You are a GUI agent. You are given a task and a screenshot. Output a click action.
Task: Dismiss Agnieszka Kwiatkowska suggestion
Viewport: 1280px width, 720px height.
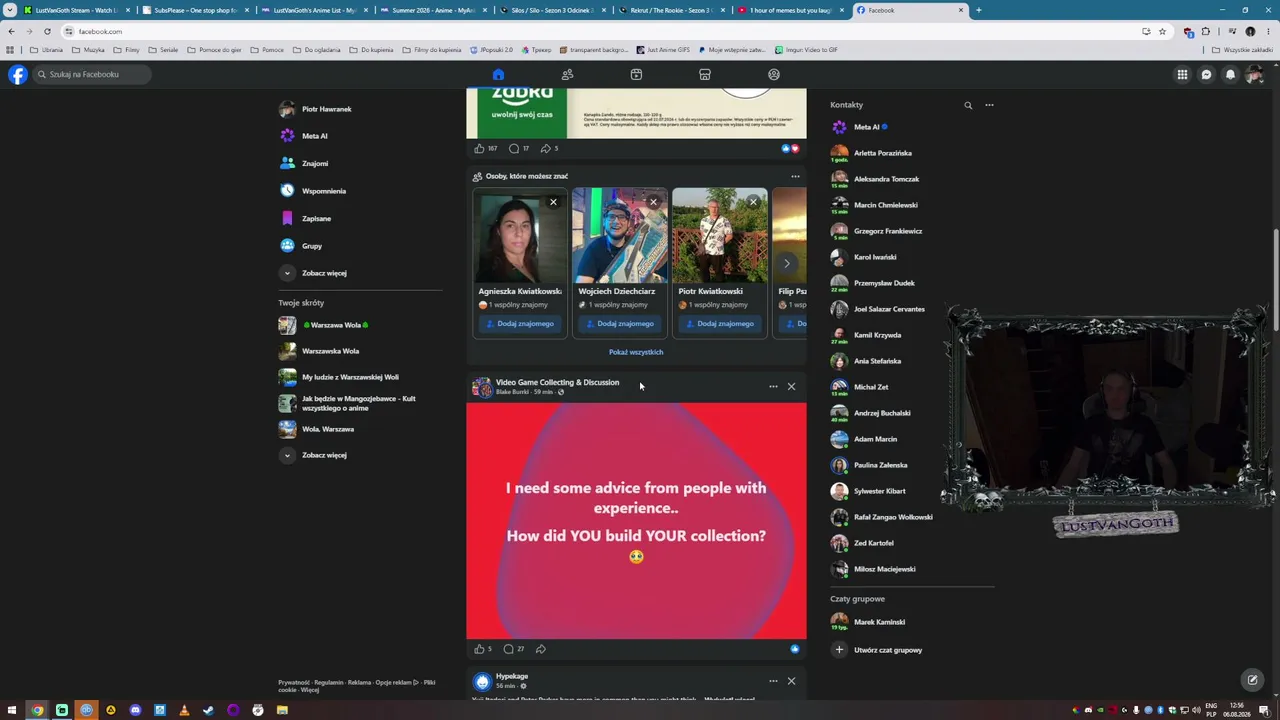pyautogui.click(x=553, y=202)
